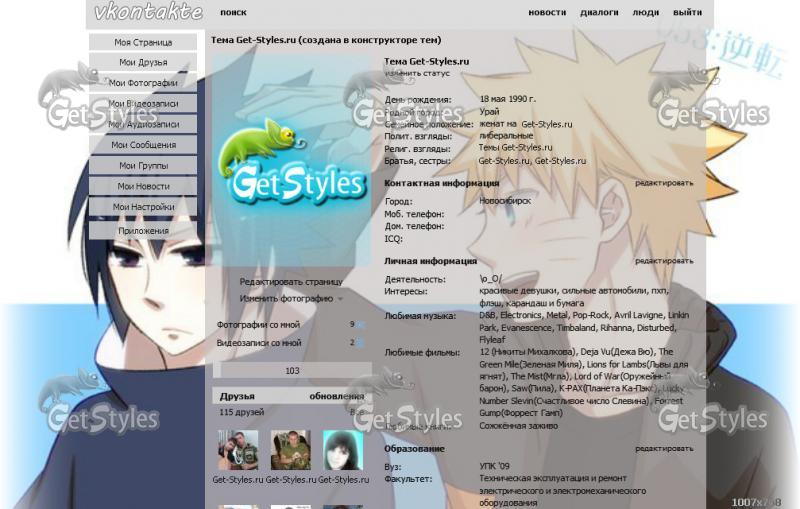Click Get-Styles.ru spouse link
800x509 pixels.
click(x=546, y=124)
